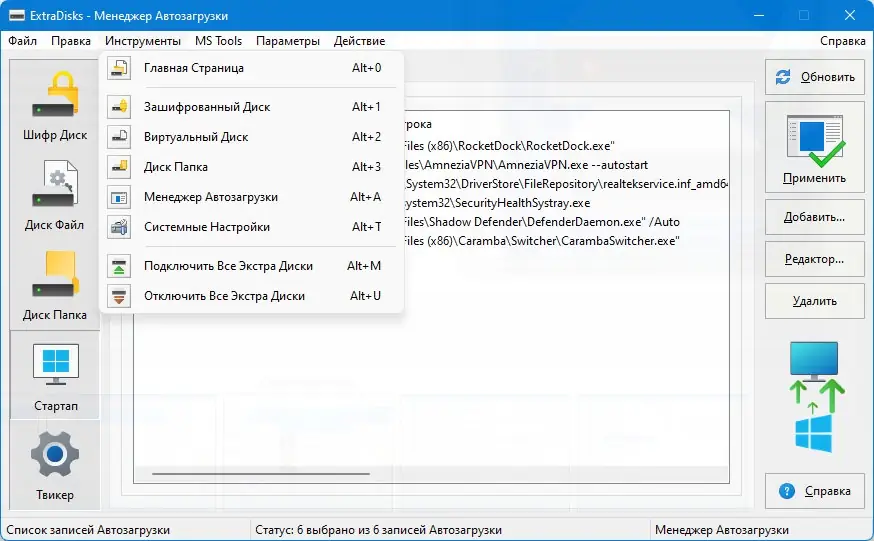Click the Применить monitor checkmark icon
Screen dimensions: 874x541
[815, 141]
